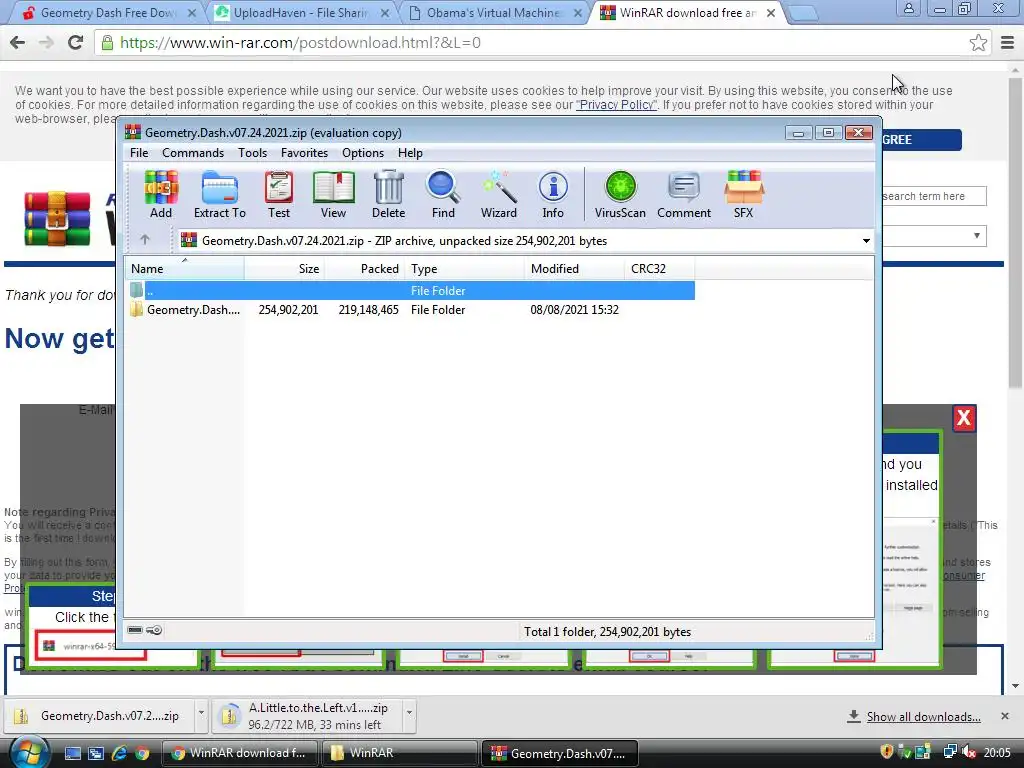This screenshot has height=768, width=1024.
Task: Open Windows Start orb
Action: [29, 752]
